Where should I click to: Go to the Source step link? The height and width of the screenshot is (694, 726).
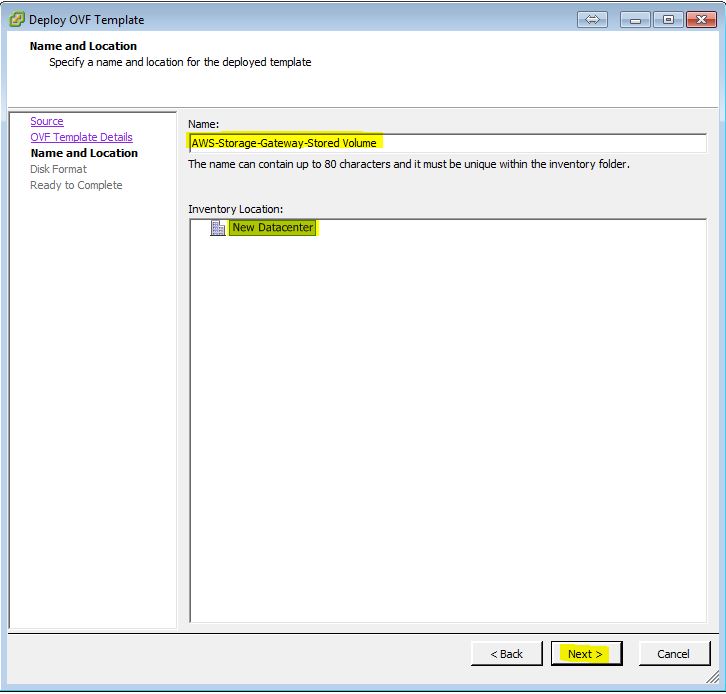(x=46, y=121)
